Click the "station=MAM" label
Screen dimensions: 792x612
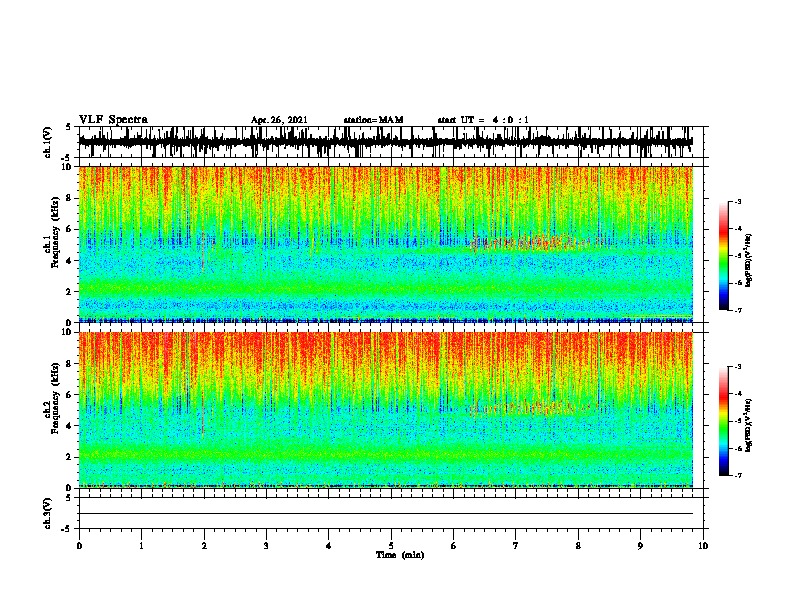(x=373, y=120)
